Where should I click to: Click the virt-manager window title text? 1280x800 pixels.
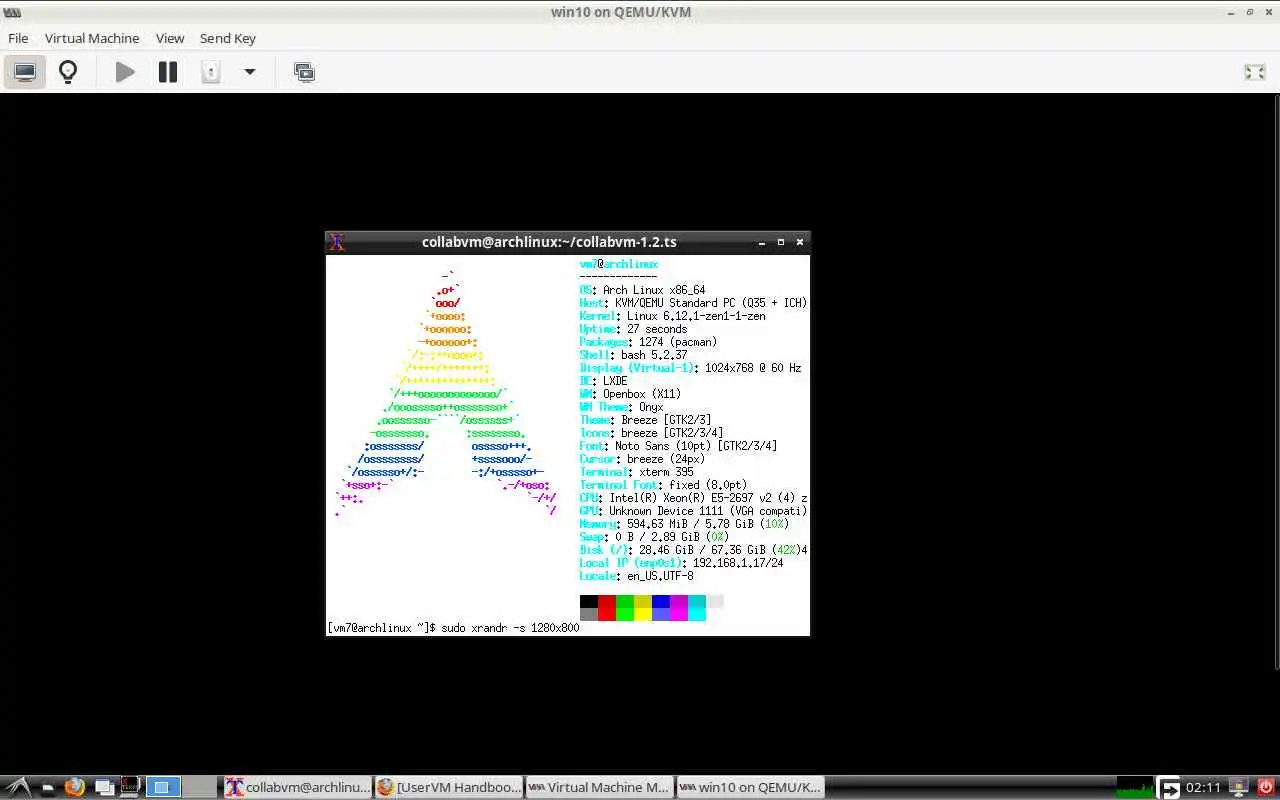(621, 12)
